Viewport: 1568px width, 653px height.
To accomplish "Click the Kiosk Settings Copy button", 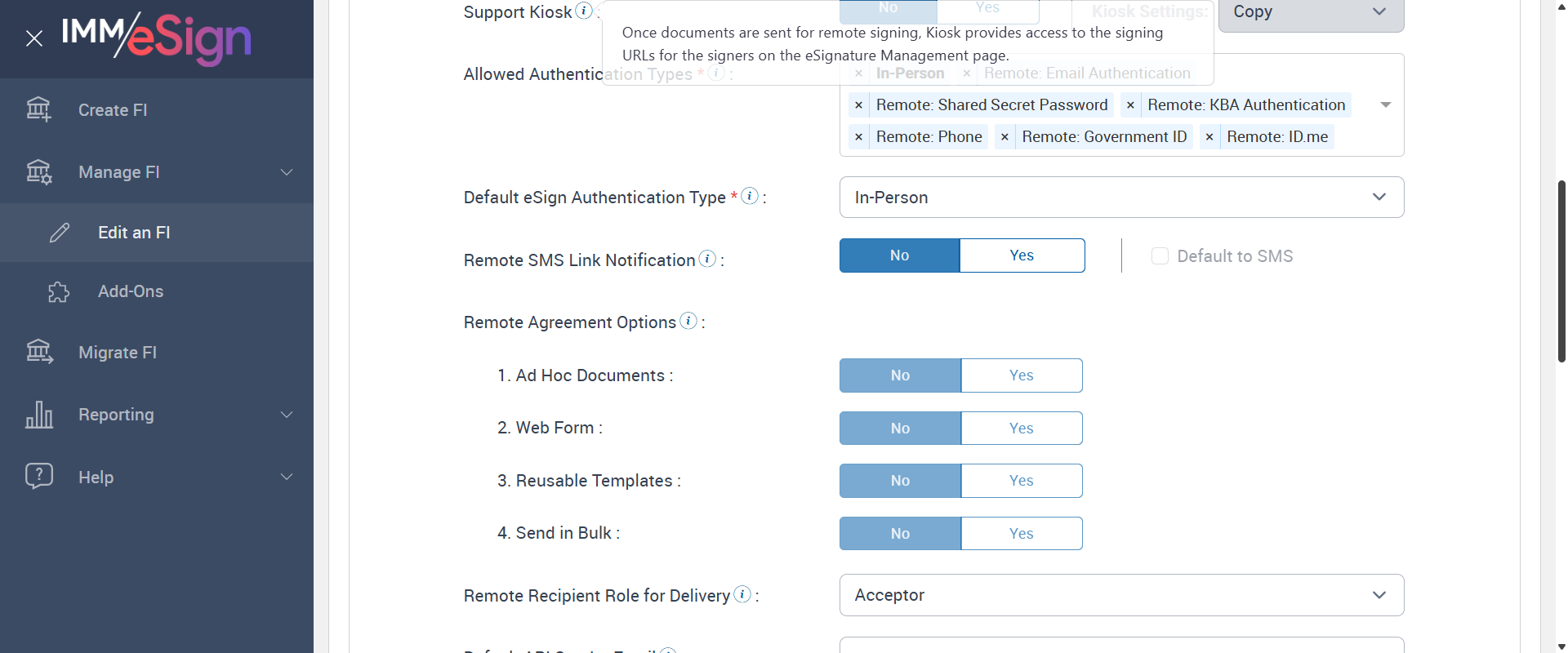I will click(x=1310, y=12).
